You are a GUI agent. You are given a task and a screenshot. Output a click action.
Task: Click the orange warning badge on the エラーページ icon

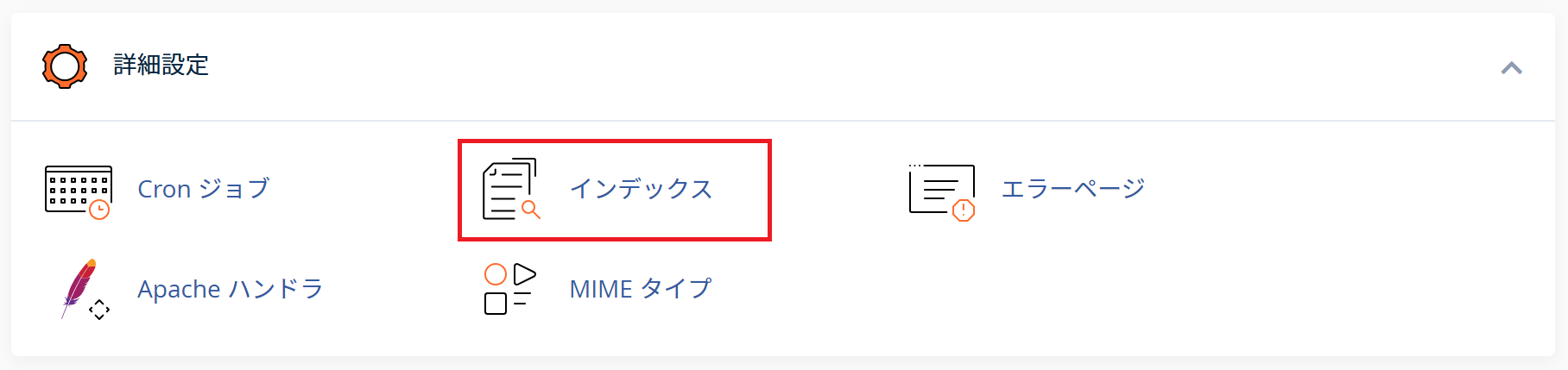tap(964, 210)
